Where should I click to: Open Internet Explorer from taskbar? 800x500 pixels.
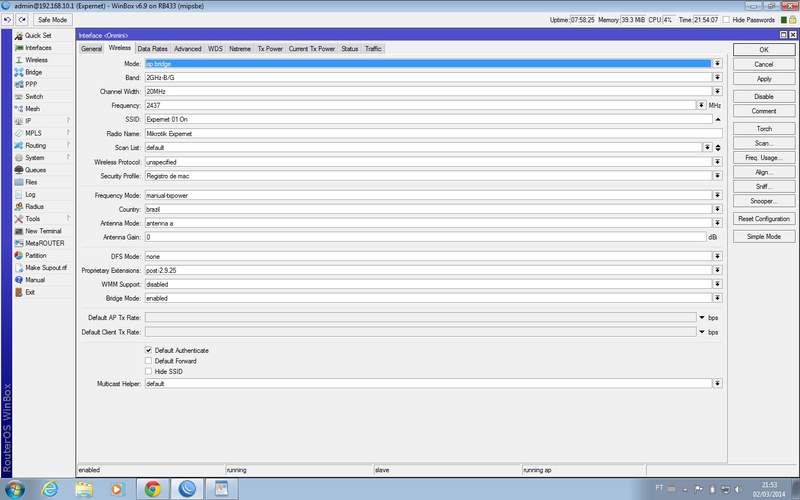(x=49, y=489)
